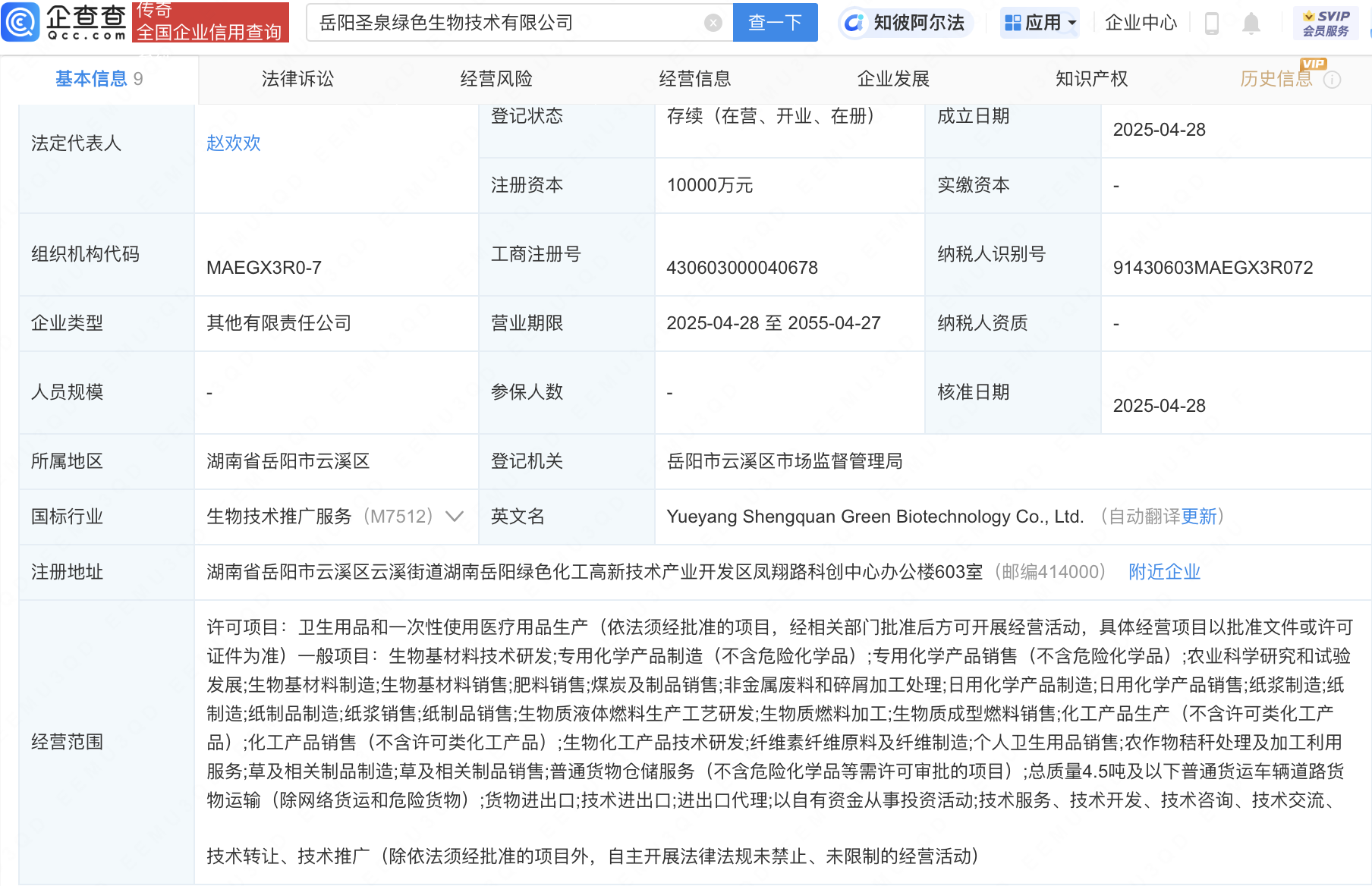Select 岳阳市云溪区市场监督管理局 registration authority
This screenshot has height=886, width=1372.
785,461
